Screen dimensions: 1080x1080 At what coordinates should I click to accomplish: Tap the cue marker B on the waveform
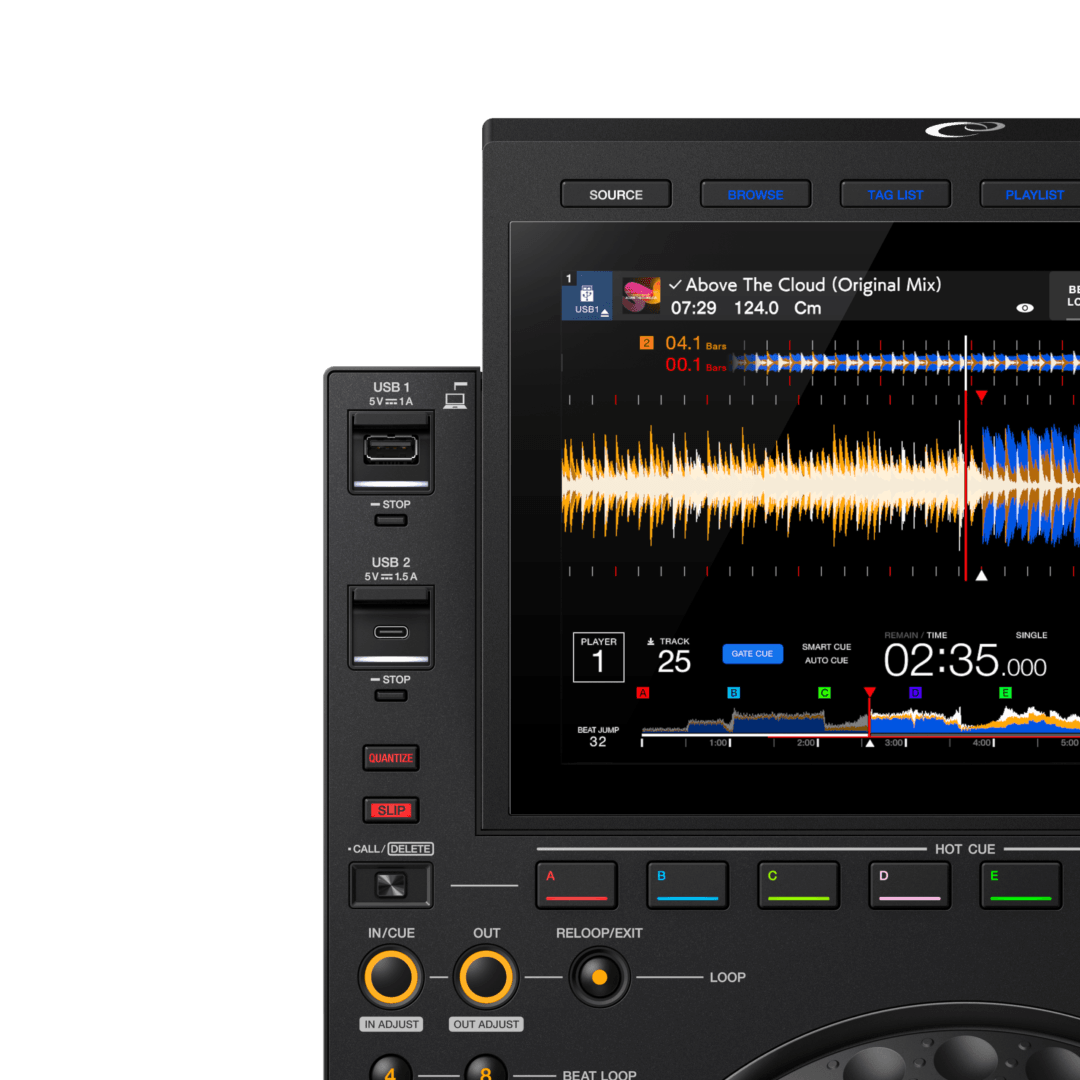733,692
